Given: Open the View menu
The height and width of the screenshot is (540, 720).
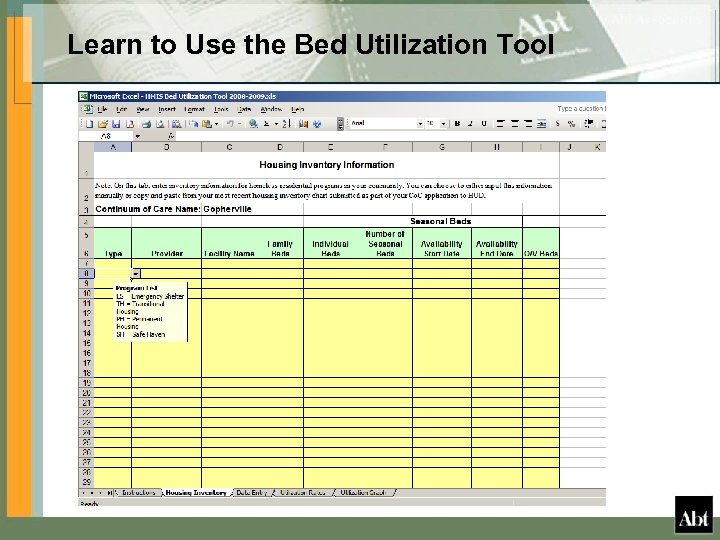Looking at the screenshot, I should [x=143, y=109].
